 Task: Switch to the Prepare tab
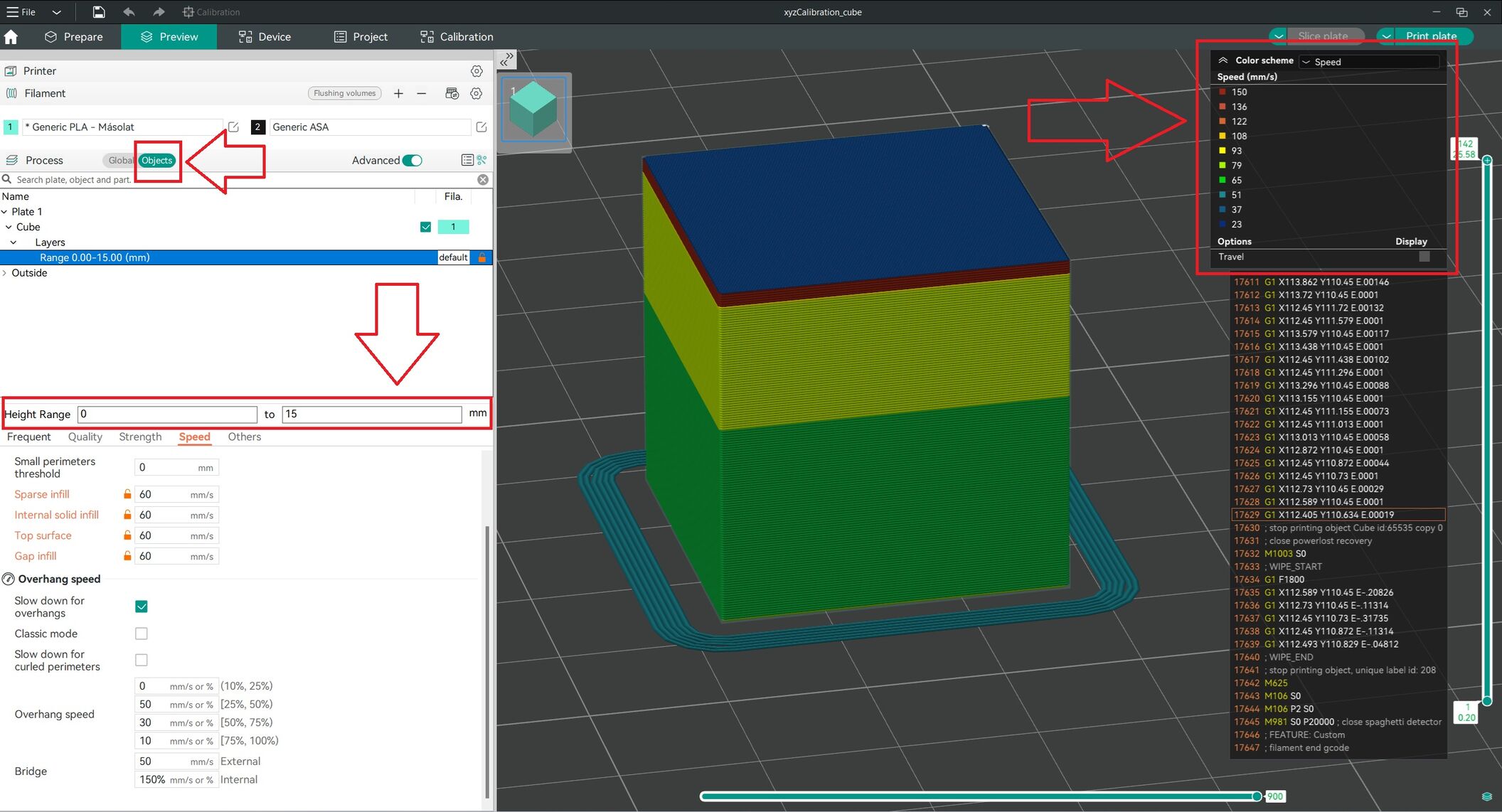coord(73,37)
